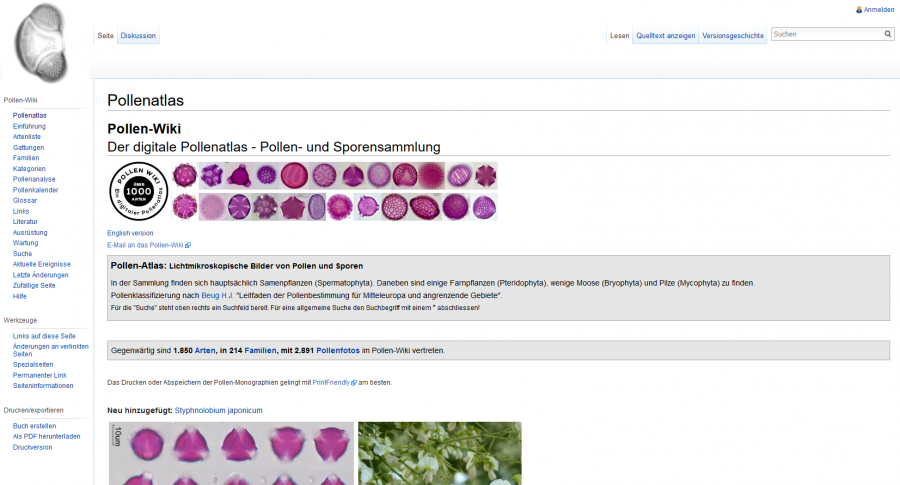Open Artenliste in the sidebar

(27, 137)
